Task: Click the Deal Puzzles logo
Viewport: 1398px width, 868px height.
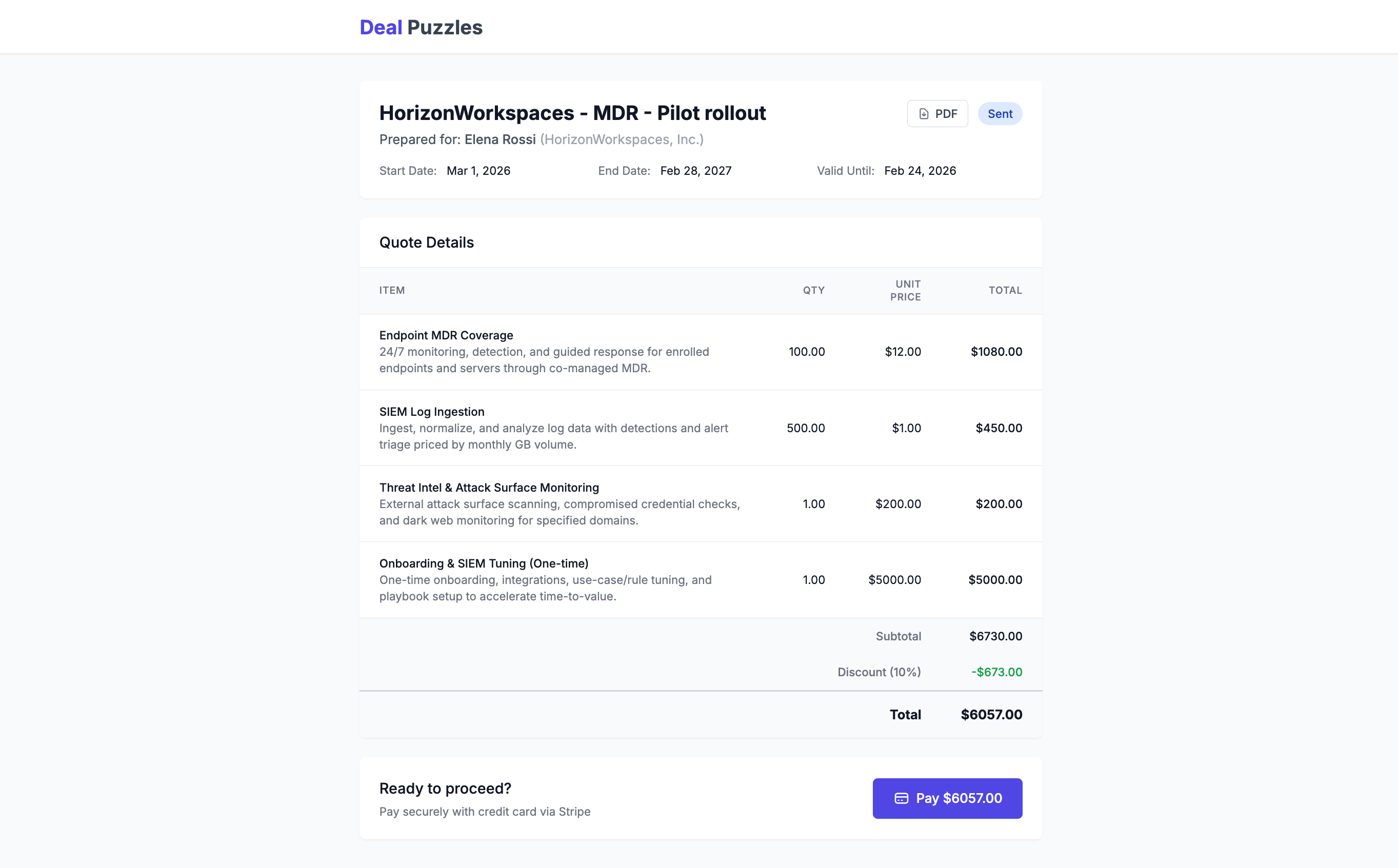Action: tap(420, 28)
